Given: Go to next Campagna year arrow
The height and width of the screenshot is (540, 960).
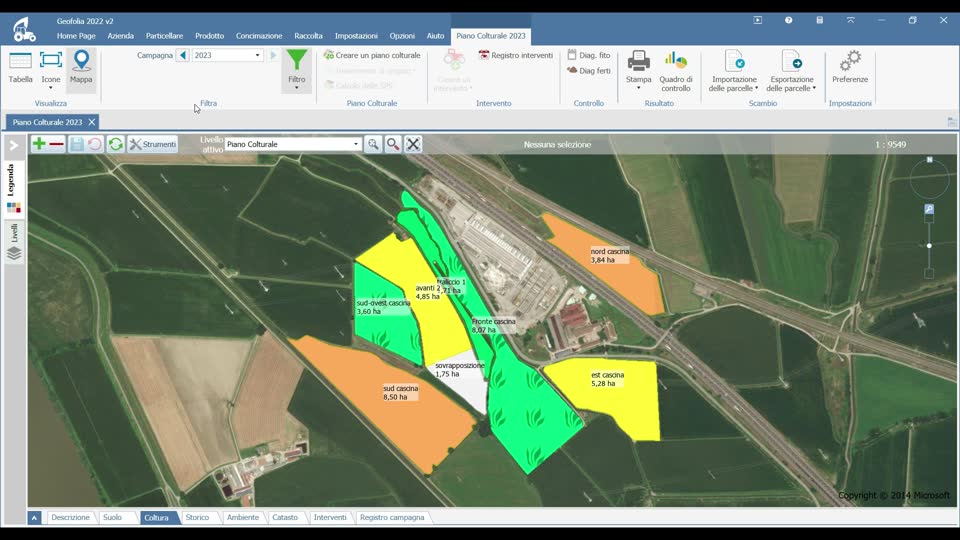Looking at the screenshot, I should (x=273, y=55).
